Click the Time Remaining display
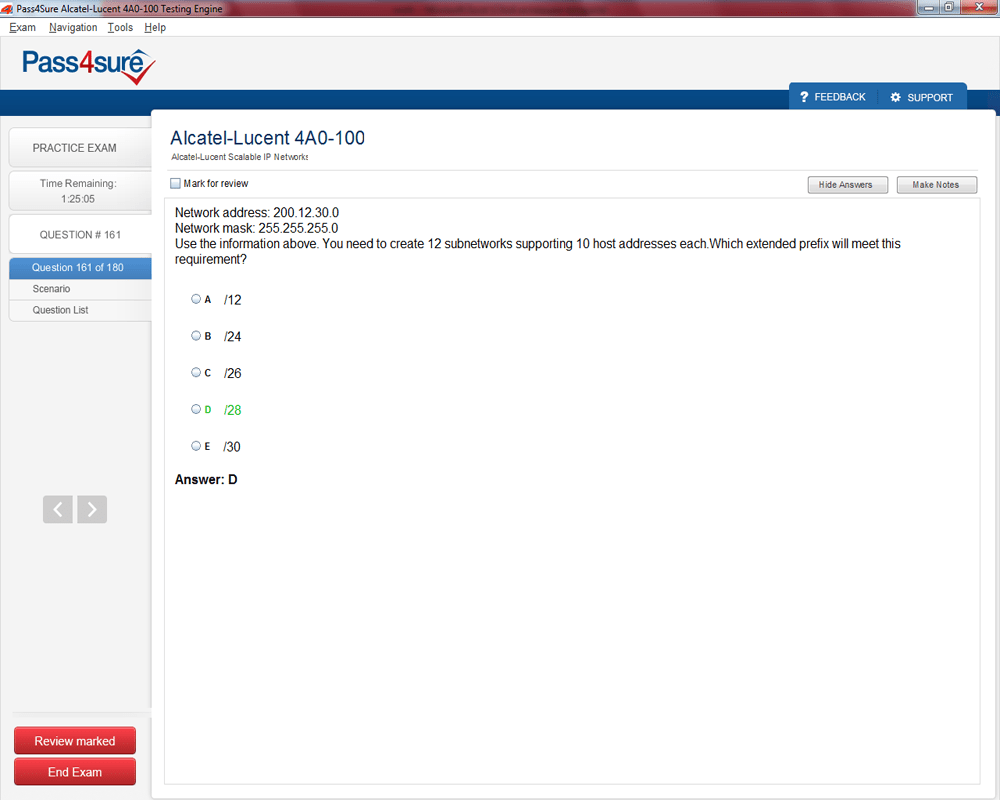1000x800 pixels. [x=80, y=191]
